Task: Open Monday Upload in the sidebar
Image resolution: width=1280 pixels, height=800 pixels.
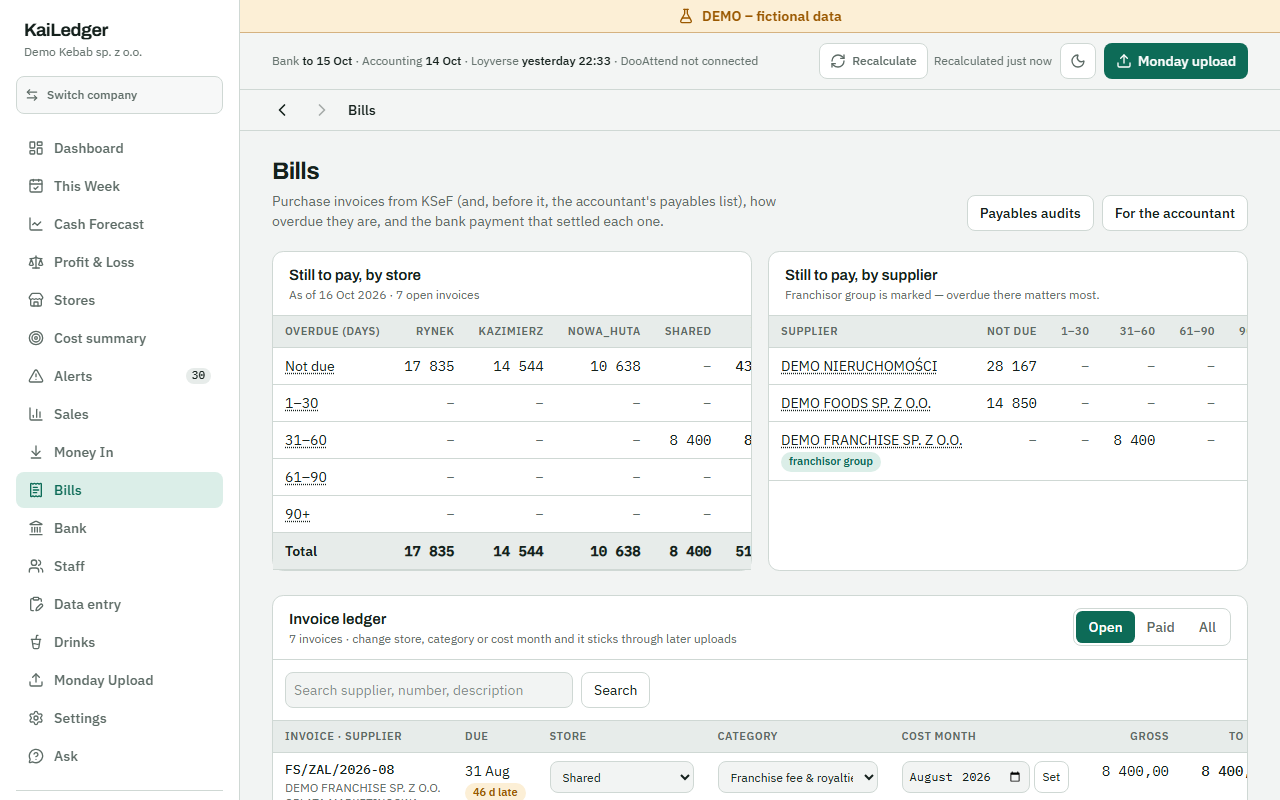Action: [x=119, y=680]
